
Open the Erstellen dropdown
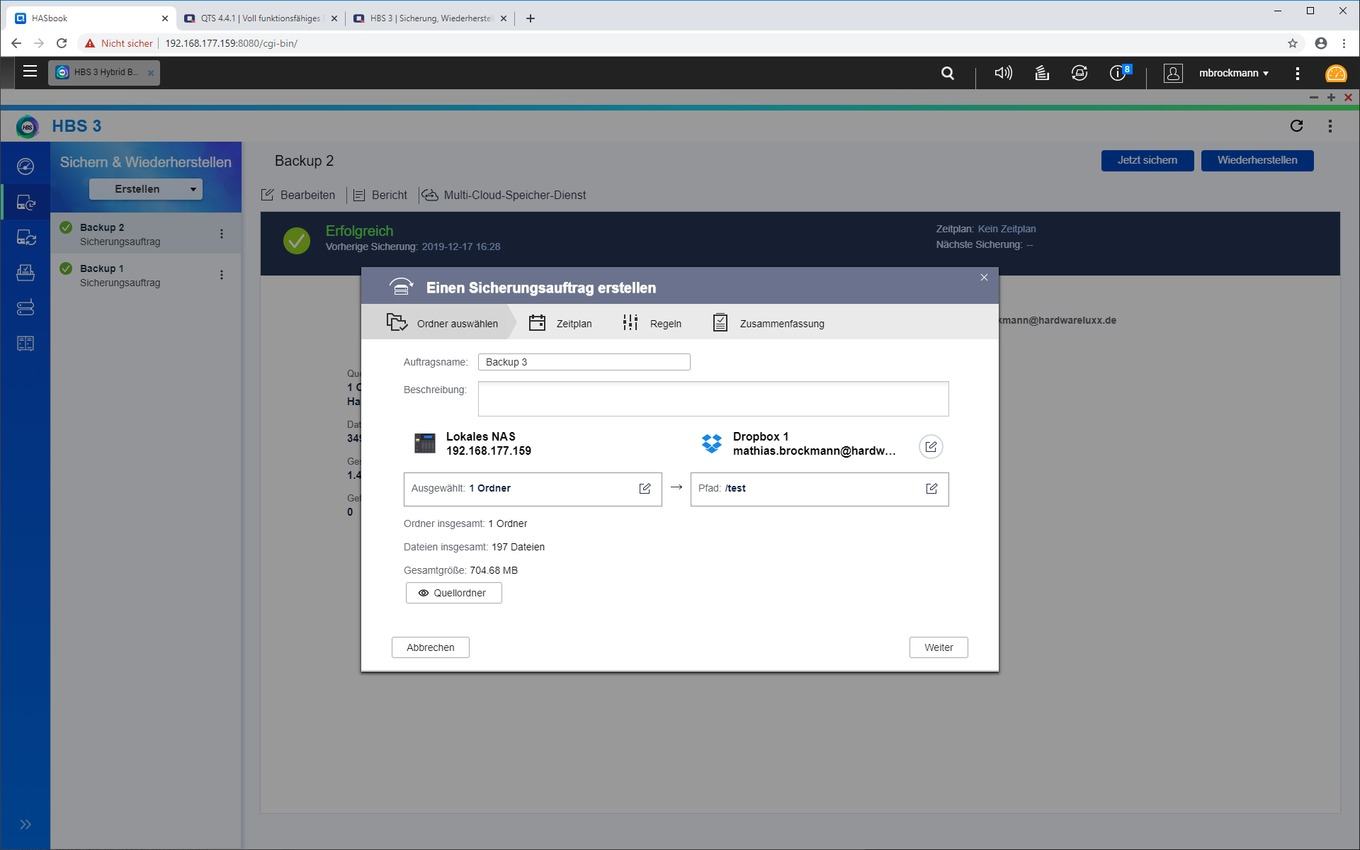coord(145,189)
